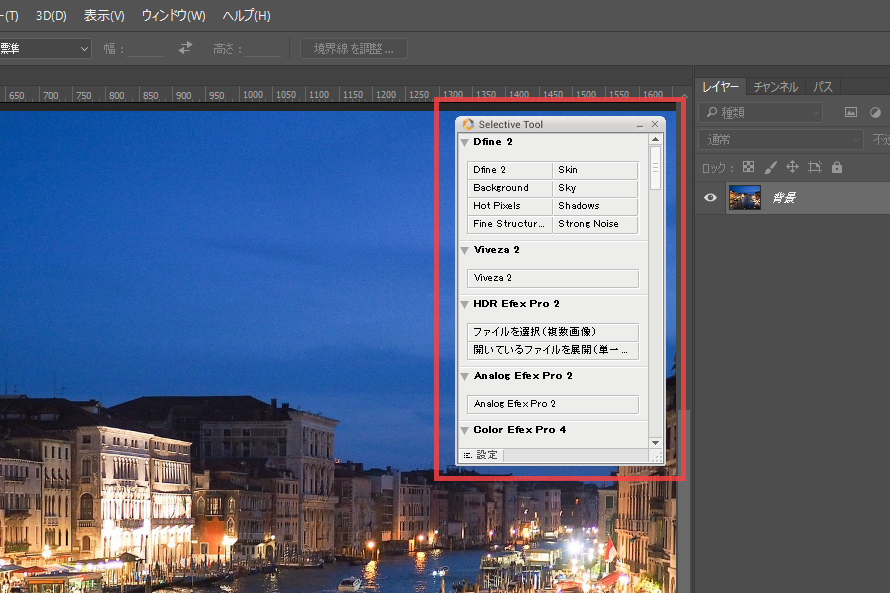This screenshot has width=890, height=593.
Task: Swap width and height arrows icon
Action: coord(185,48)
